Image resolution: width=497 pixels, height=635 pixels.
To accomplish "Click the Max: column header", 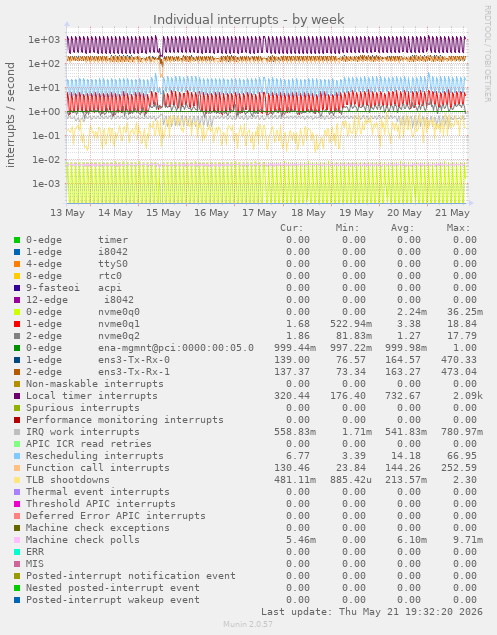I will tap(459, 228).
